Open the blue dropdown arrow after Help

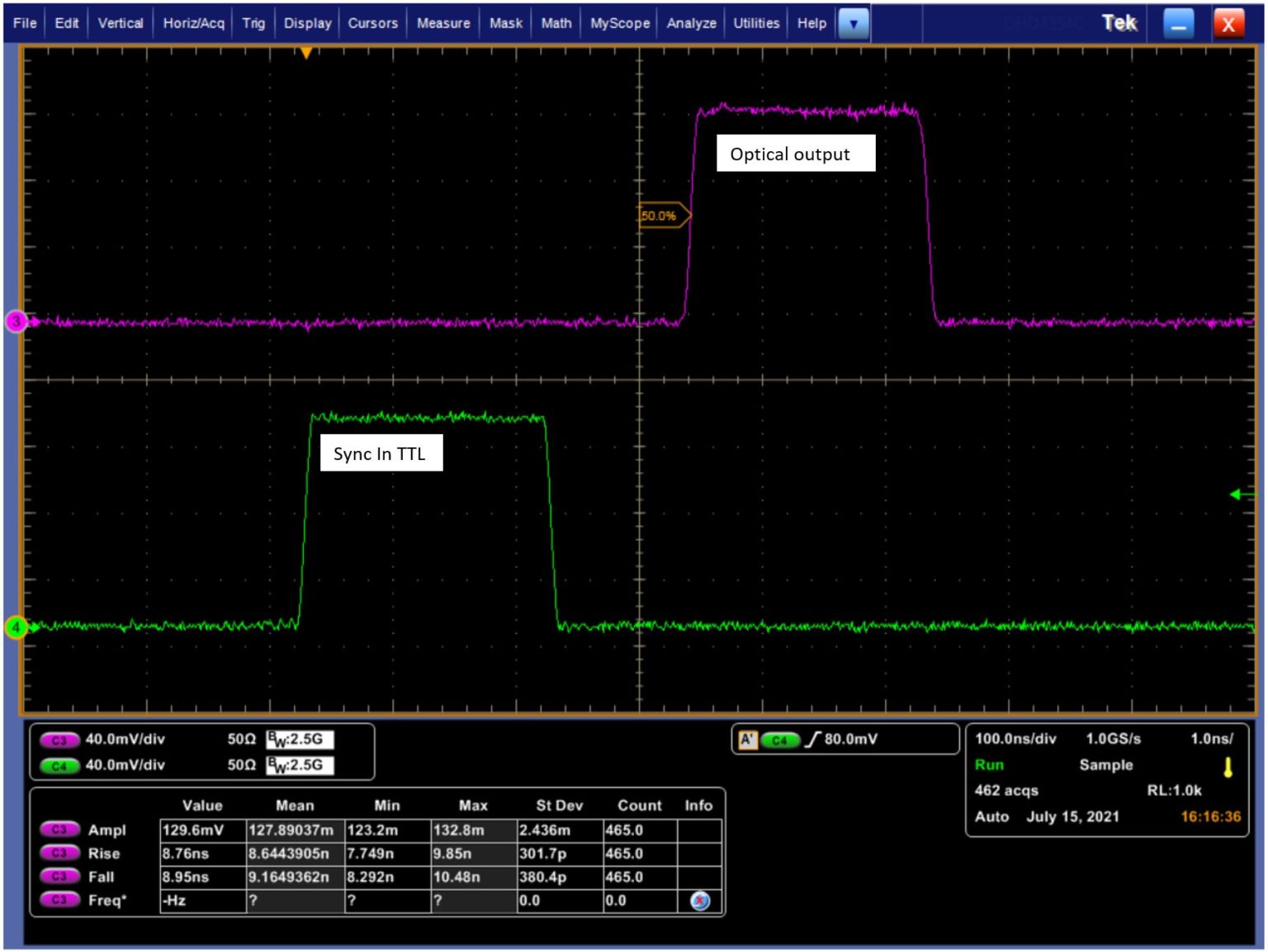click(x=854, y=23)
